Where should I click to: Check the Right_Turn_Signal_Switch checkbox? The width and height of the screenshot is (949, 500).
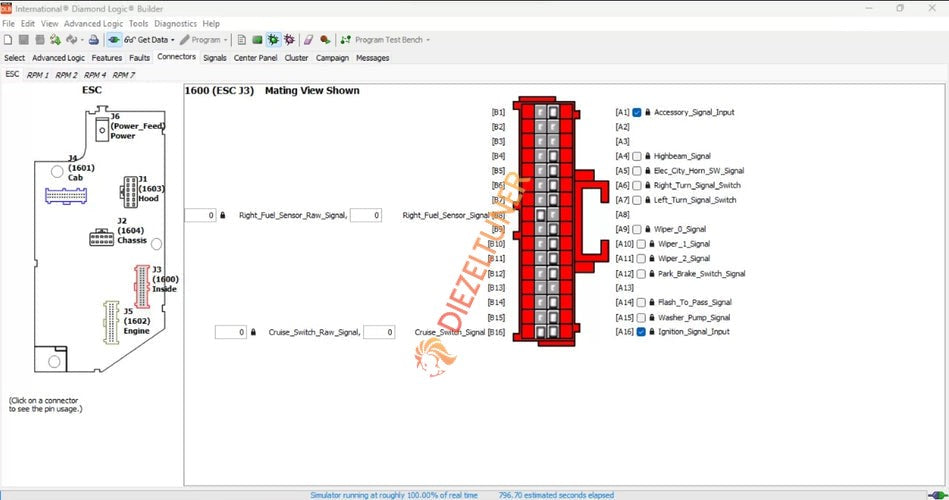(x=637, y=186)
